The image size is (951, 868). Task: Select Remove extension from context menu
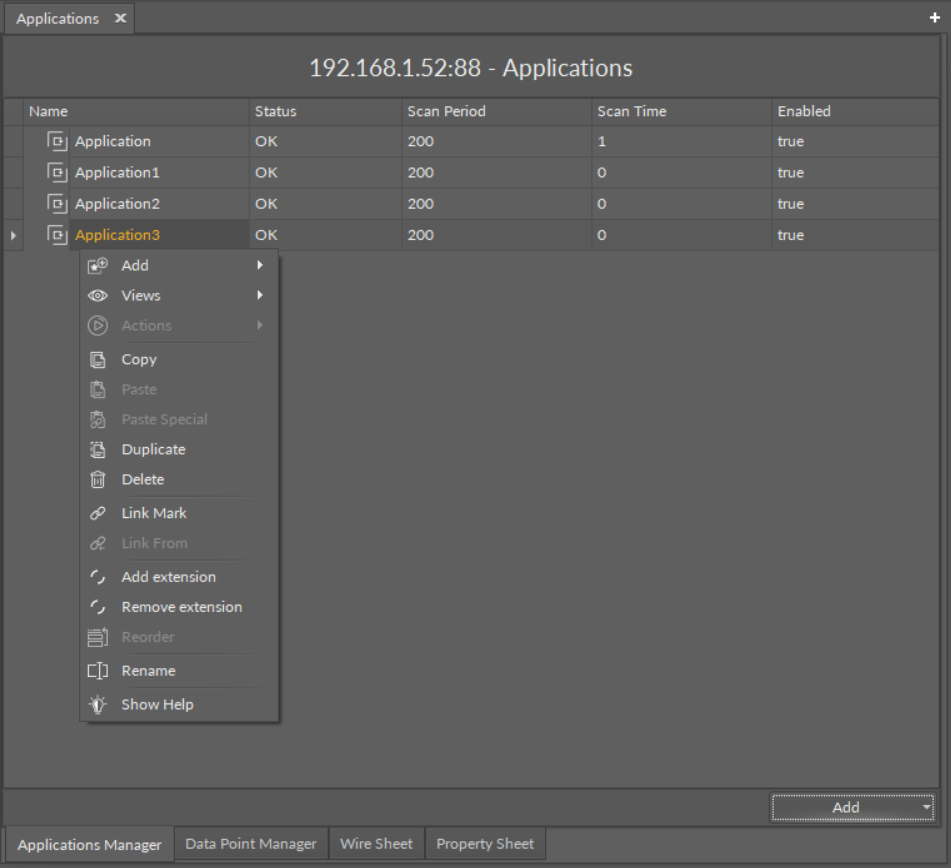point(181,607)
